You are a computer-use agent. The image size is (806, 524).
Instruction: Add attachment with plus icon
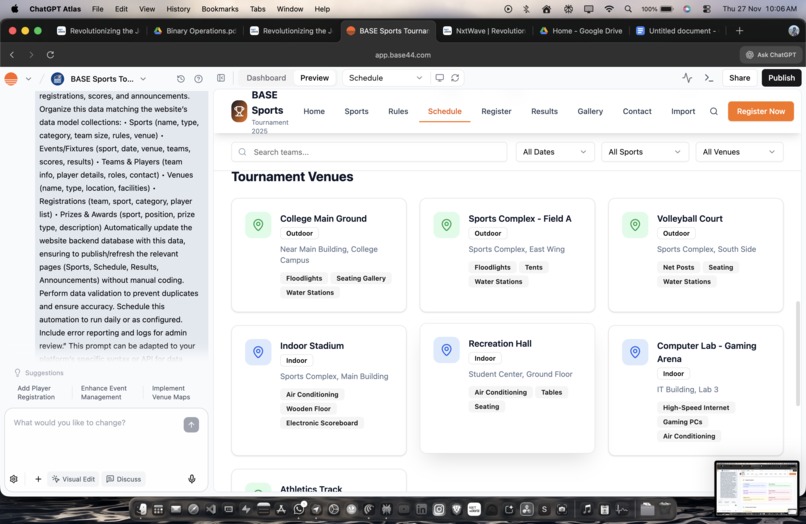(38, 479)
